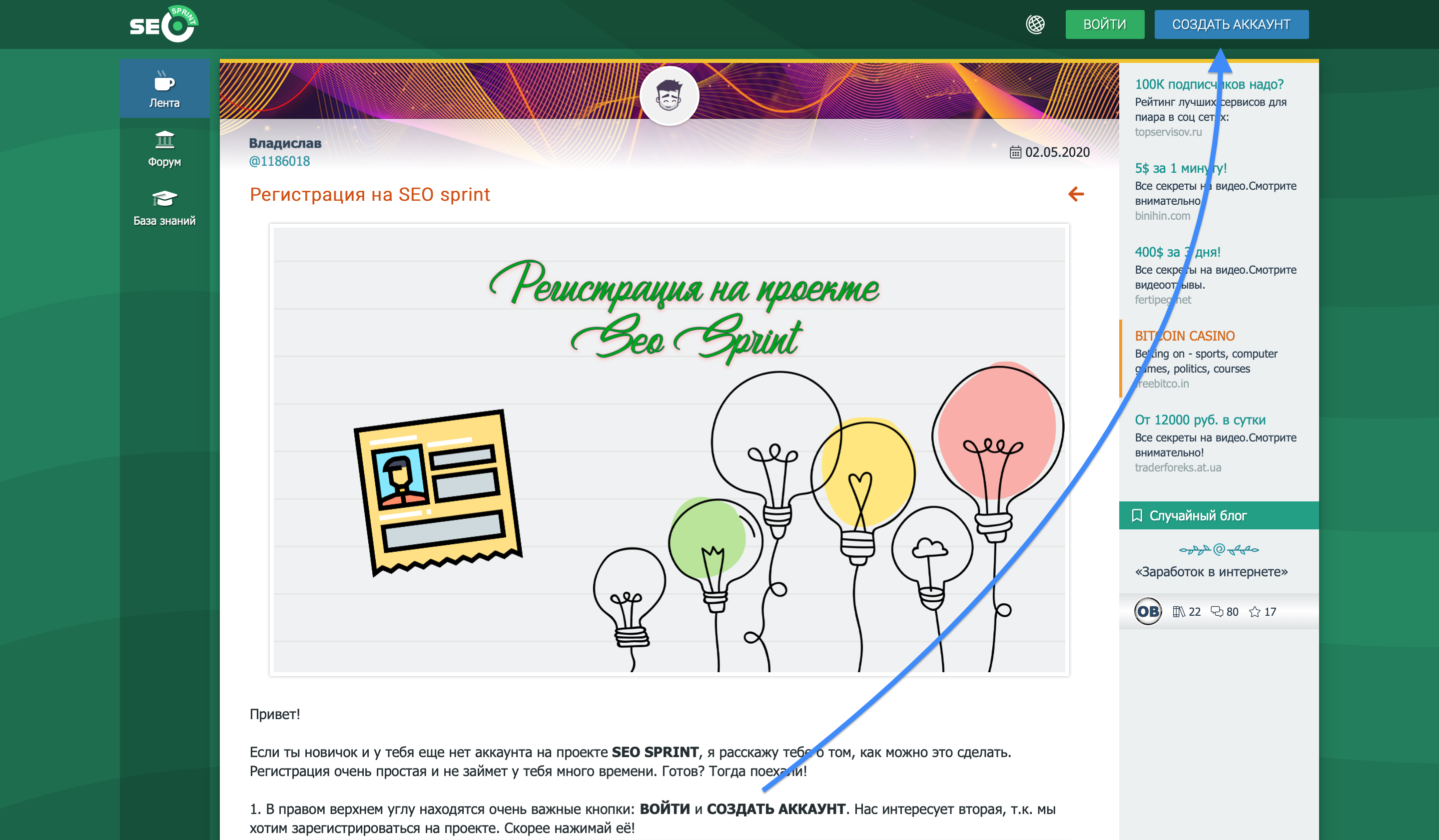Open the ad 100К подписчиков надо?
This screenshot has height=840, width=1439.
1209,84
